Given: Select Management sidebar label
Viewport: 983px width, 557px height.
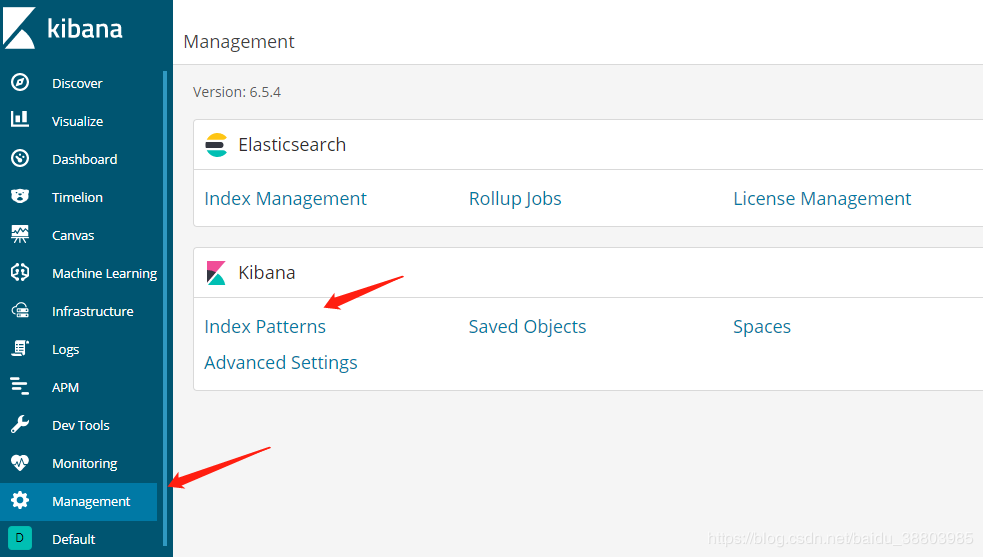Looking at the screenshot, I should (92, 501).
